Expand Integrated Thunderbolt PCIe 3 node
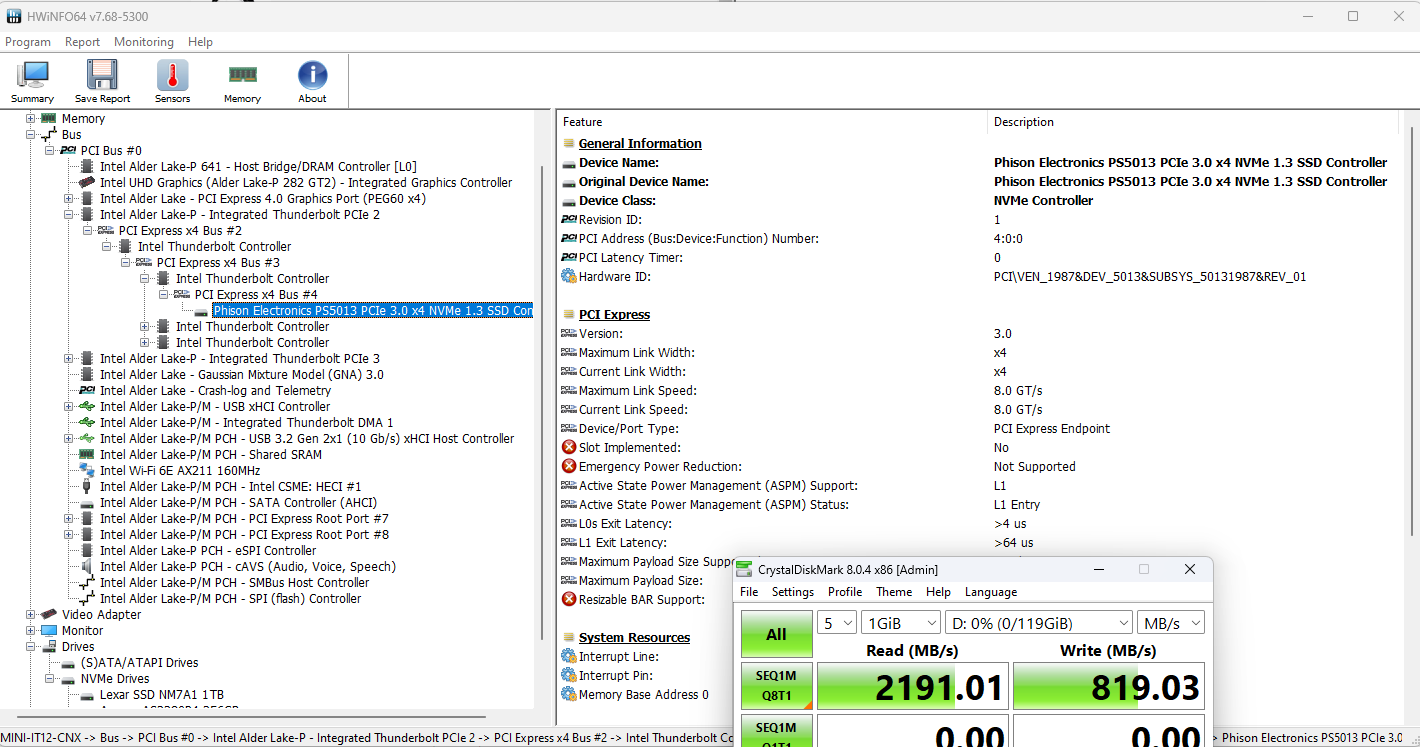This screenshot has width=1420, height=747. click(69, 359)
